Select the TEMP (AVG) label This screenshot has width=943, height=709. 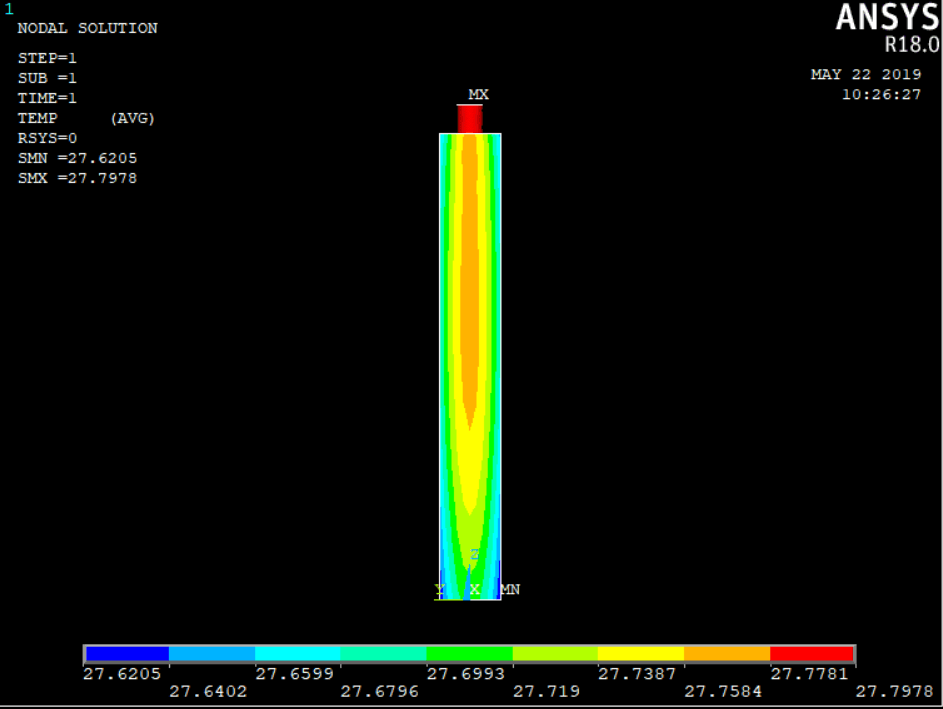tap(86, 118)
